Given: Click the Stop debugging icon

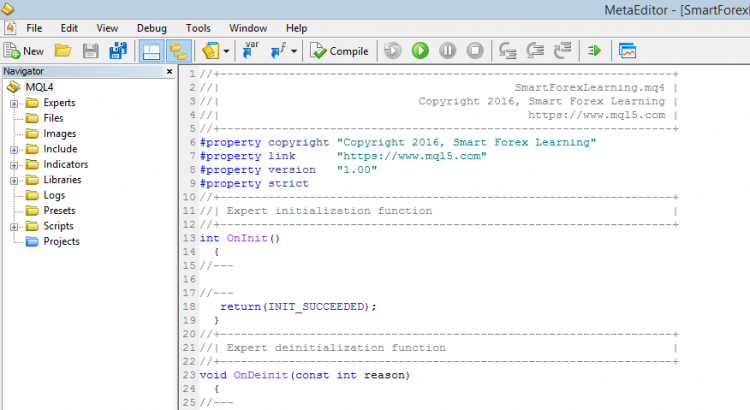Looking at the screenshot, I should (x=475, y=50).
